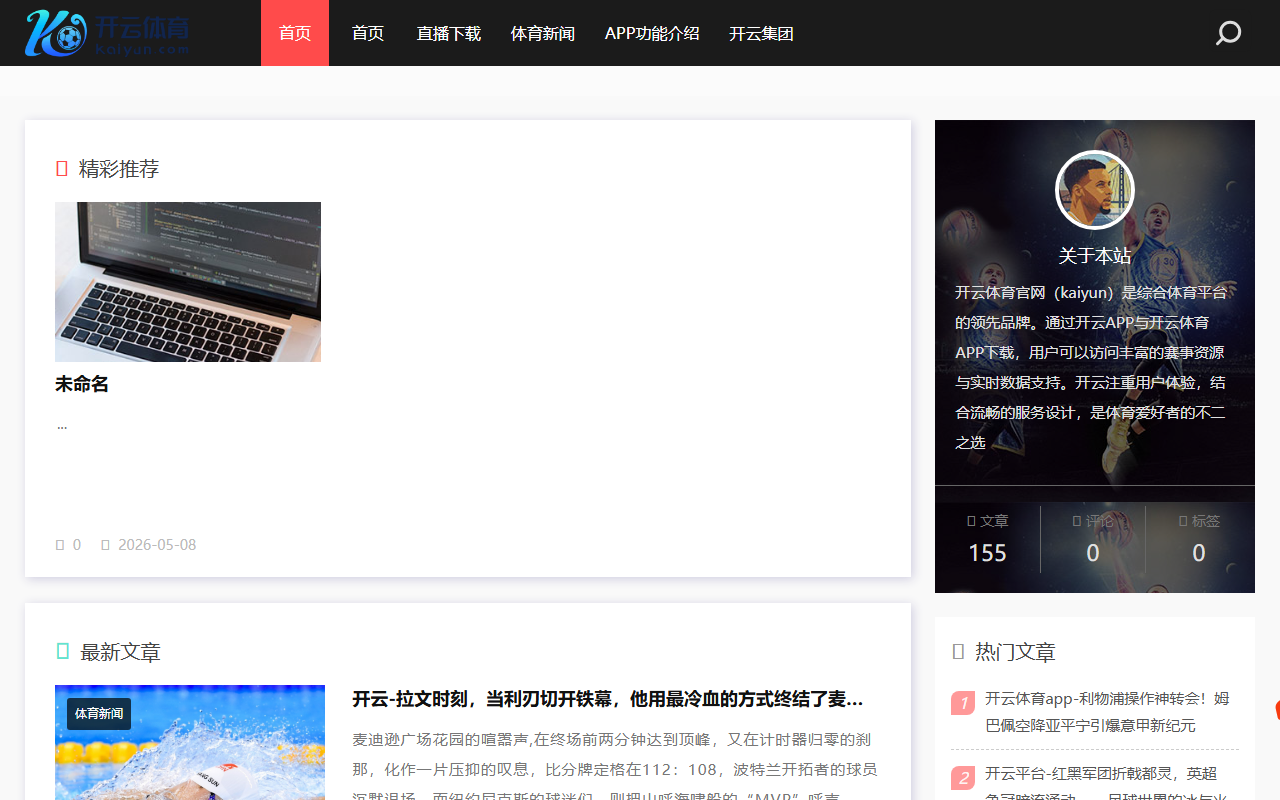
Task: Click the comment count icon showing 0
Action: click(x=60, y=545)
